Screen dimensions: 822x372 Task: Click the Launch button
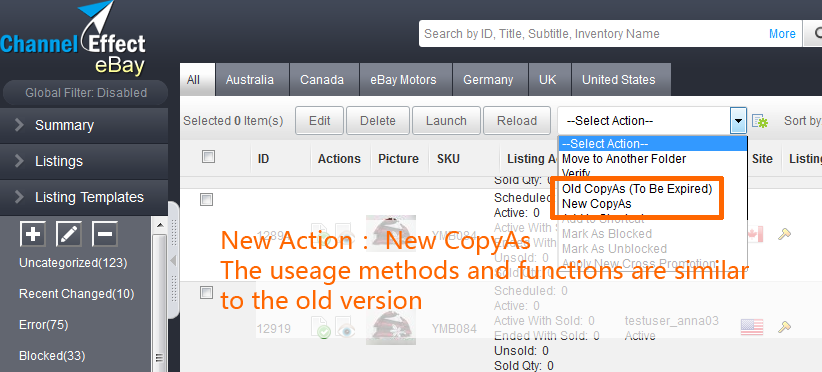[446, 121]
